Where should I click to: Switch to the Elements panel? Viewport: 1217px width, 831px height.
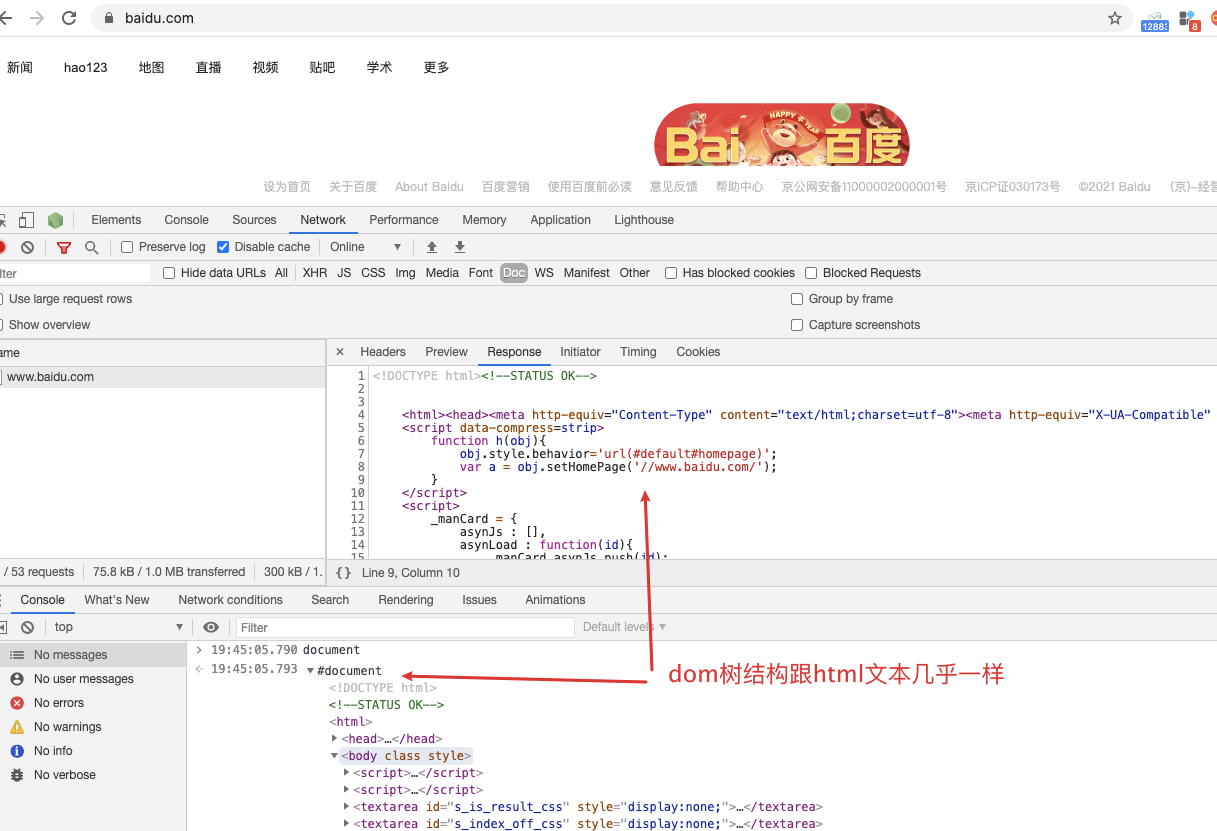coord(116,220)
